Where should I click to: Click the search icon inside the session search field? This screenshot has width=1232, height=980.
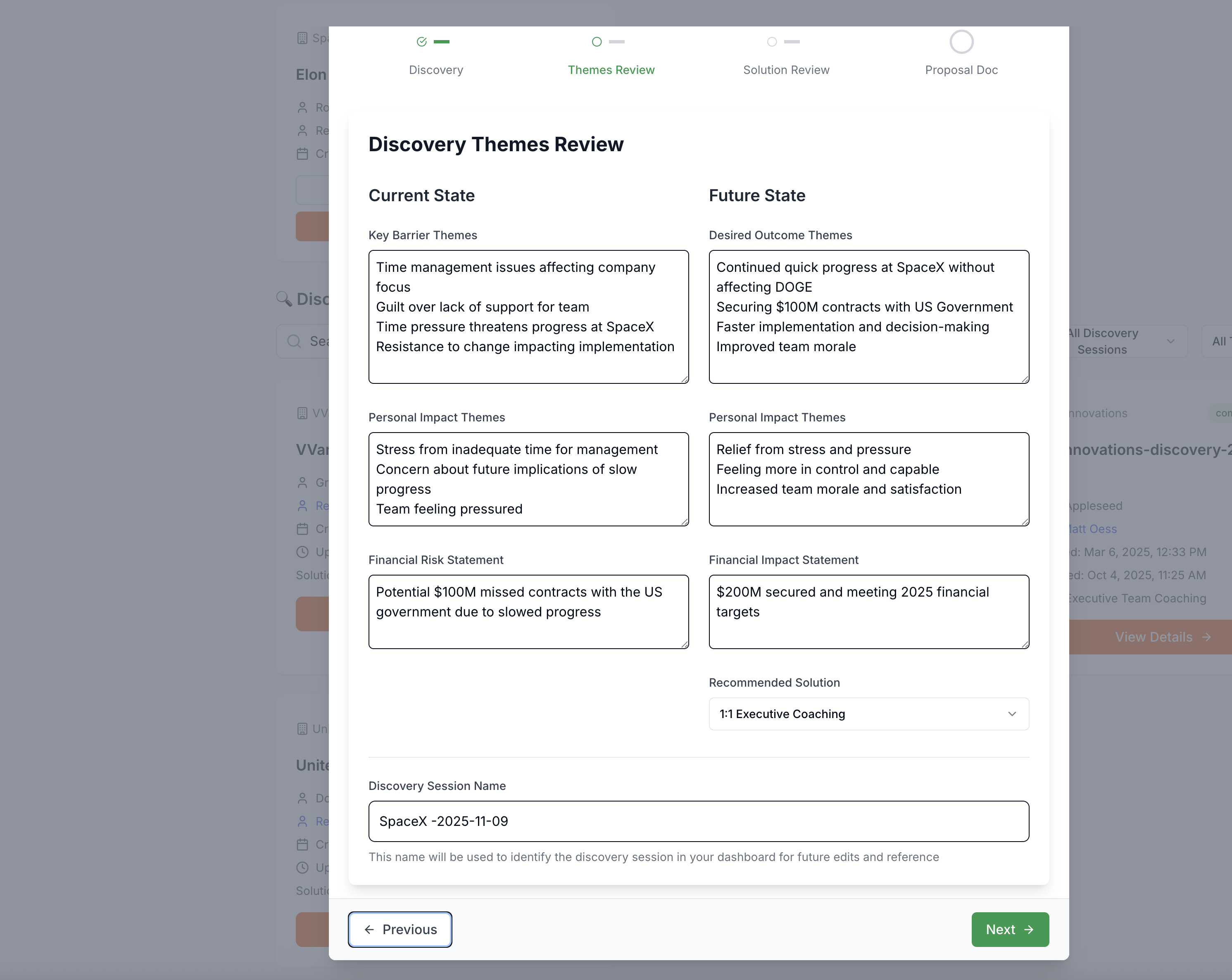pyautogui.click(x=295, y=341)
